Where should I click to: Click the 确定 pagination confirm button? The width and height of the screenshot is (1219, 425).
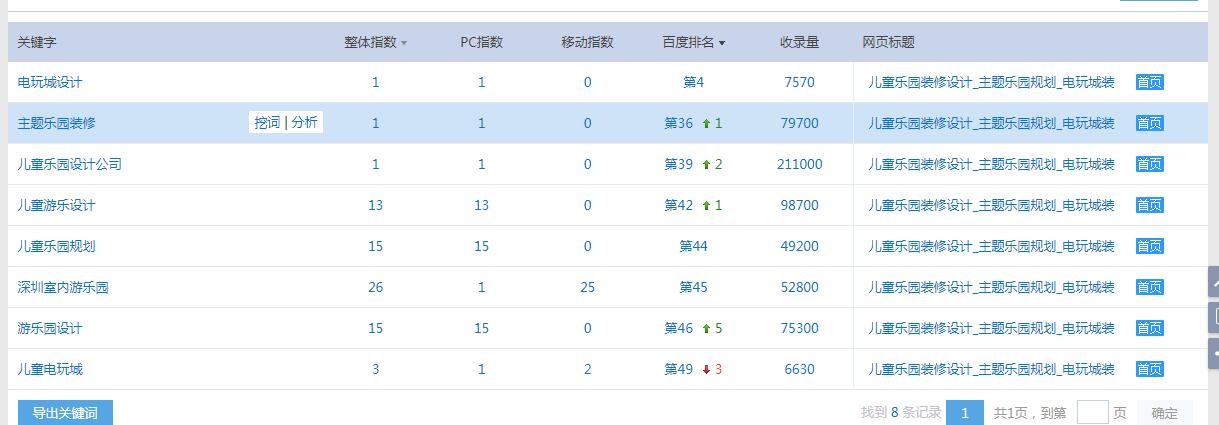[1164, 412]
